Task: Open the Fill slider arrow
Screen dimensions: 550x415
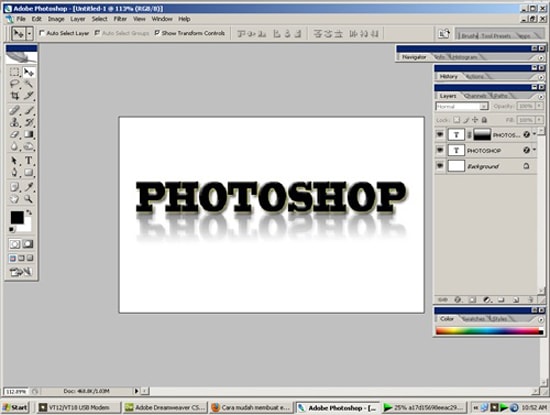Action: (x=539, y=120)
